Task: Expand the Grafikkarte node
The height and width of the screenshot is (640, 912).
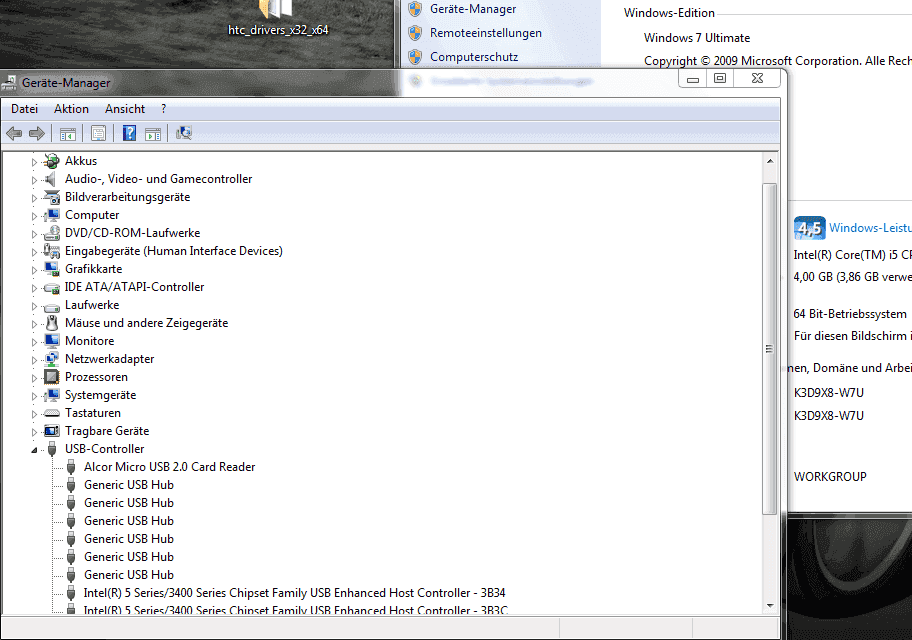Action: tap(34, 270)
